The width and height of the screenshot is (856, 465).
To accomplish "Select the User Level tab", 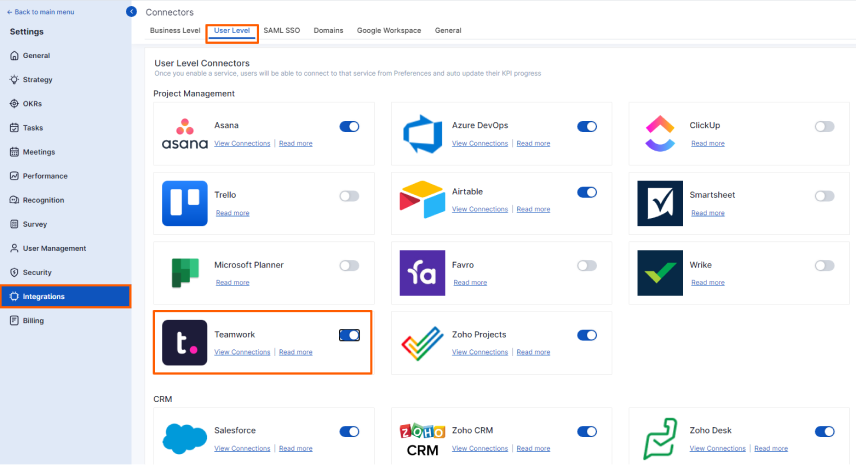I will pyautogui.click(x=232, y=31).
